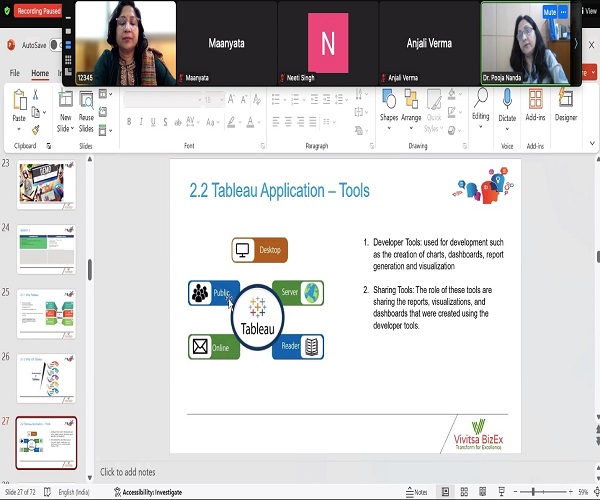Viewport: 600px width, 500px height.
Task: Select the Format Painter brush icon
Action: click(x=36, y=130)
